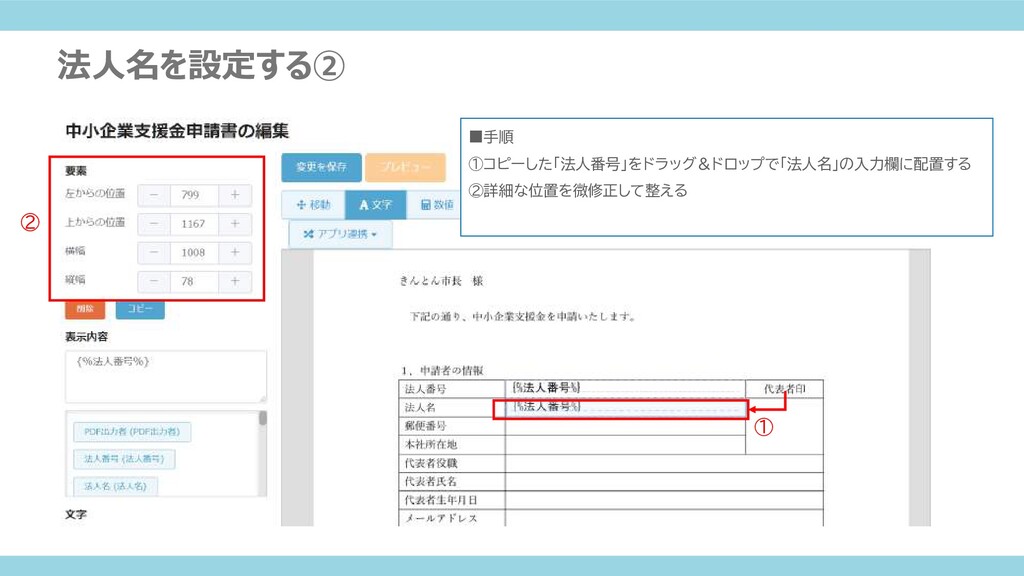Image resolution: width=1024 pixels, height=576 pixels.
Task: Decrease the 横幅 value with minus
Action: tap(154, 252)
